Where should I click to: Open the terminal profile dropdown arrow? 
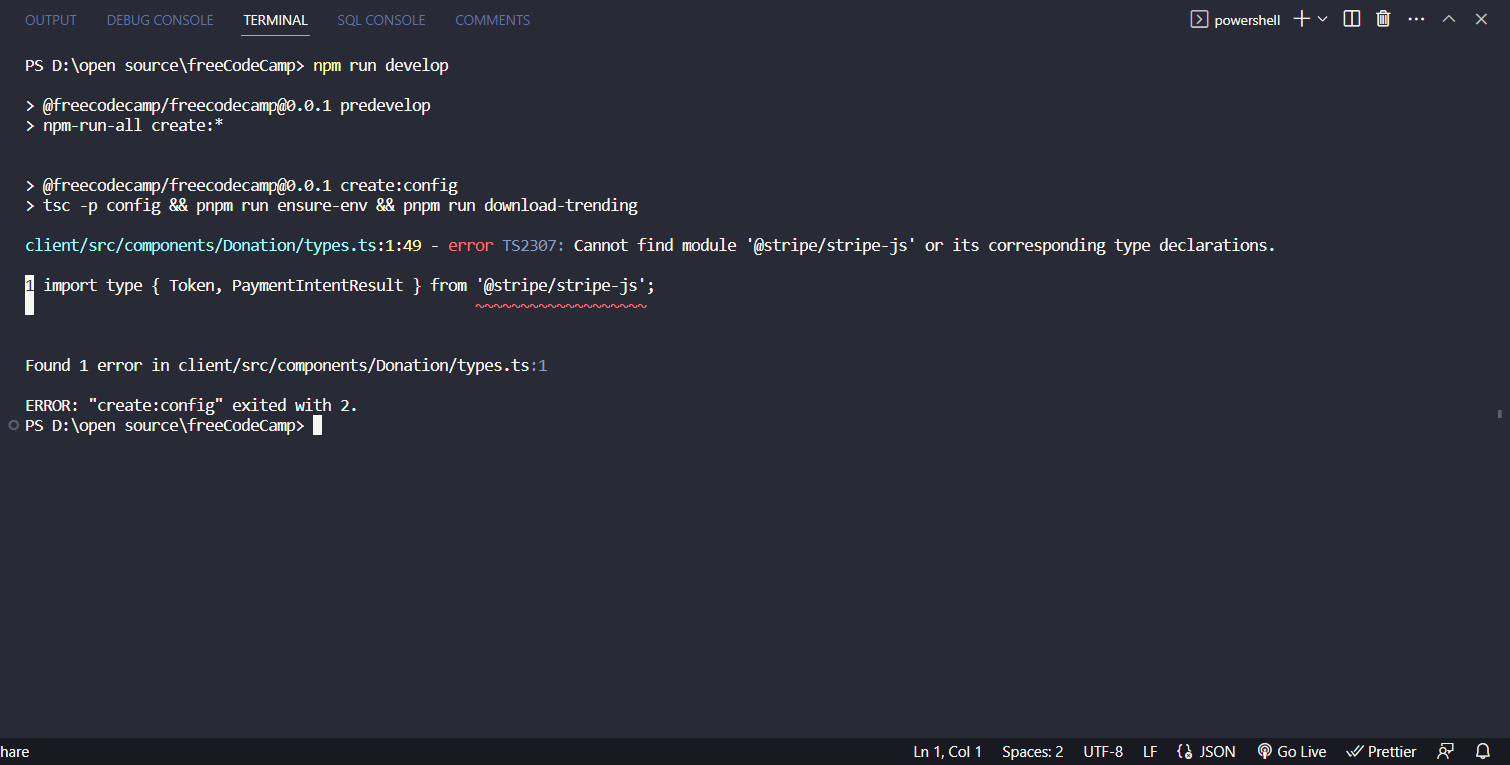(x=1321, y=18)
